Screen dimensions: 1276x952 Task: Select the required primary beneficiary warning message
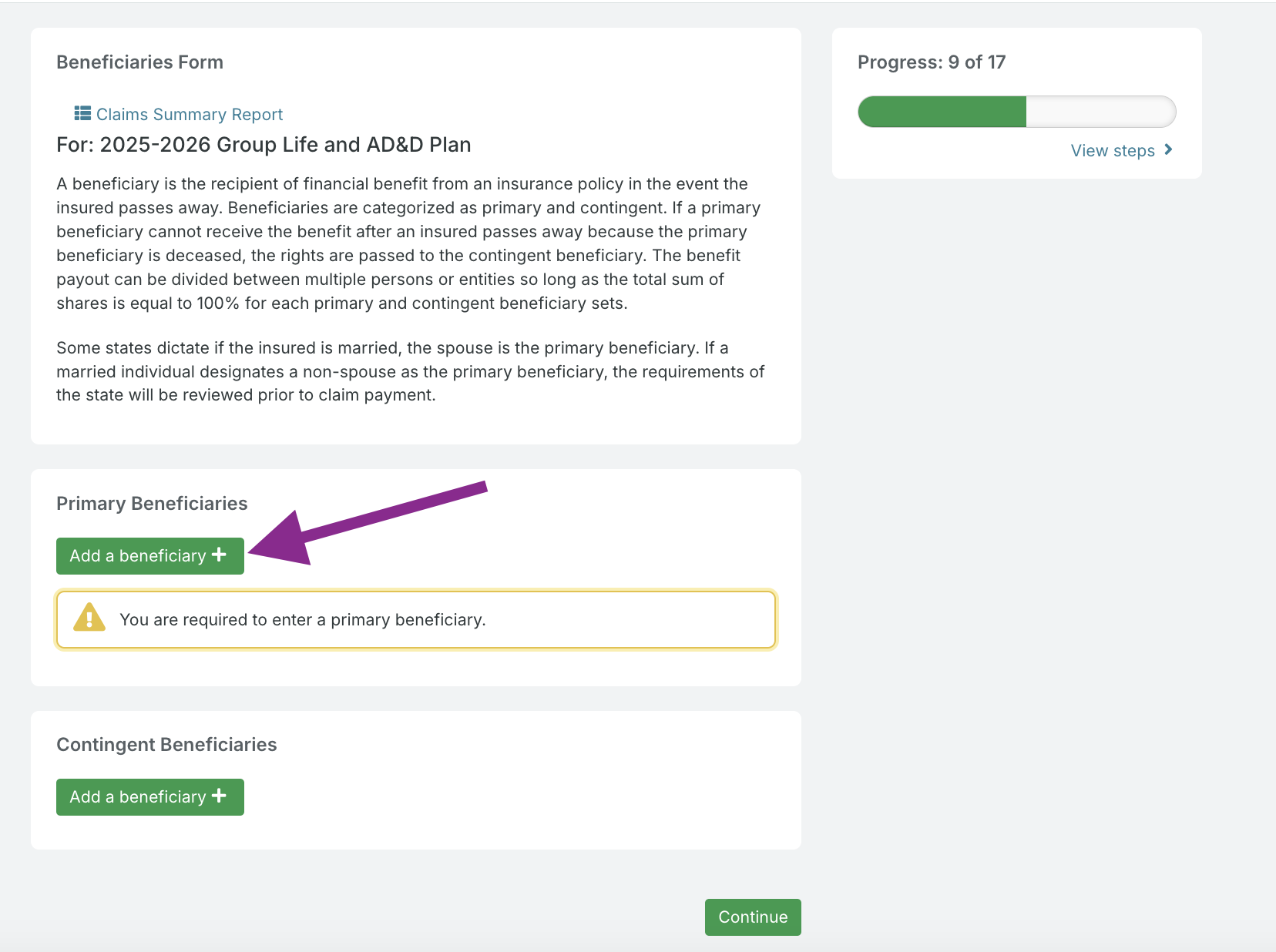302,620
